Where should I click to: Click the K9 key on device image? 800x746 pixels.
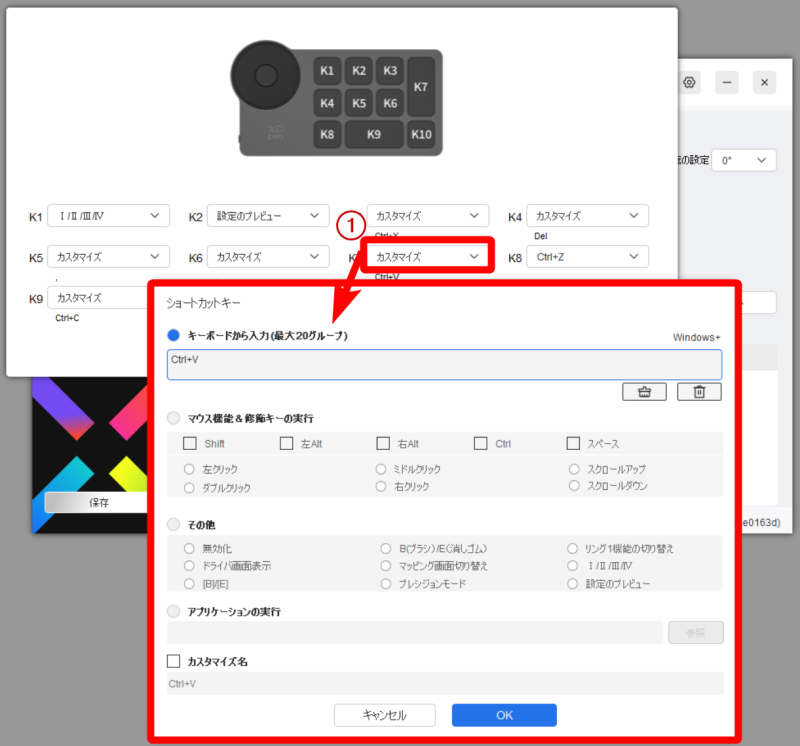point(374,134)
